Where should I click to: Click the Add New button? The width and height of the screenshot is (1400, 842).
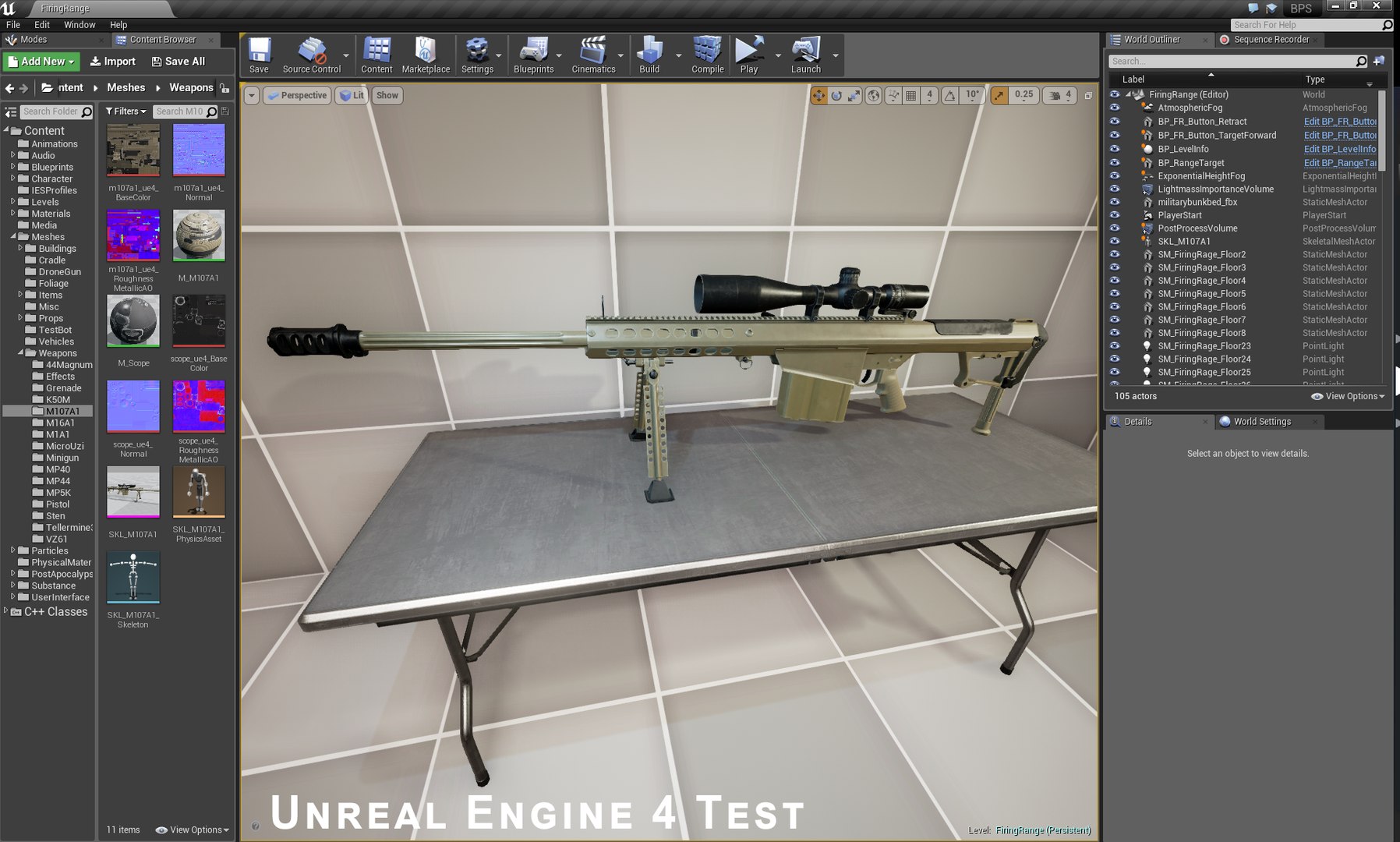click(x=41, y=62)
